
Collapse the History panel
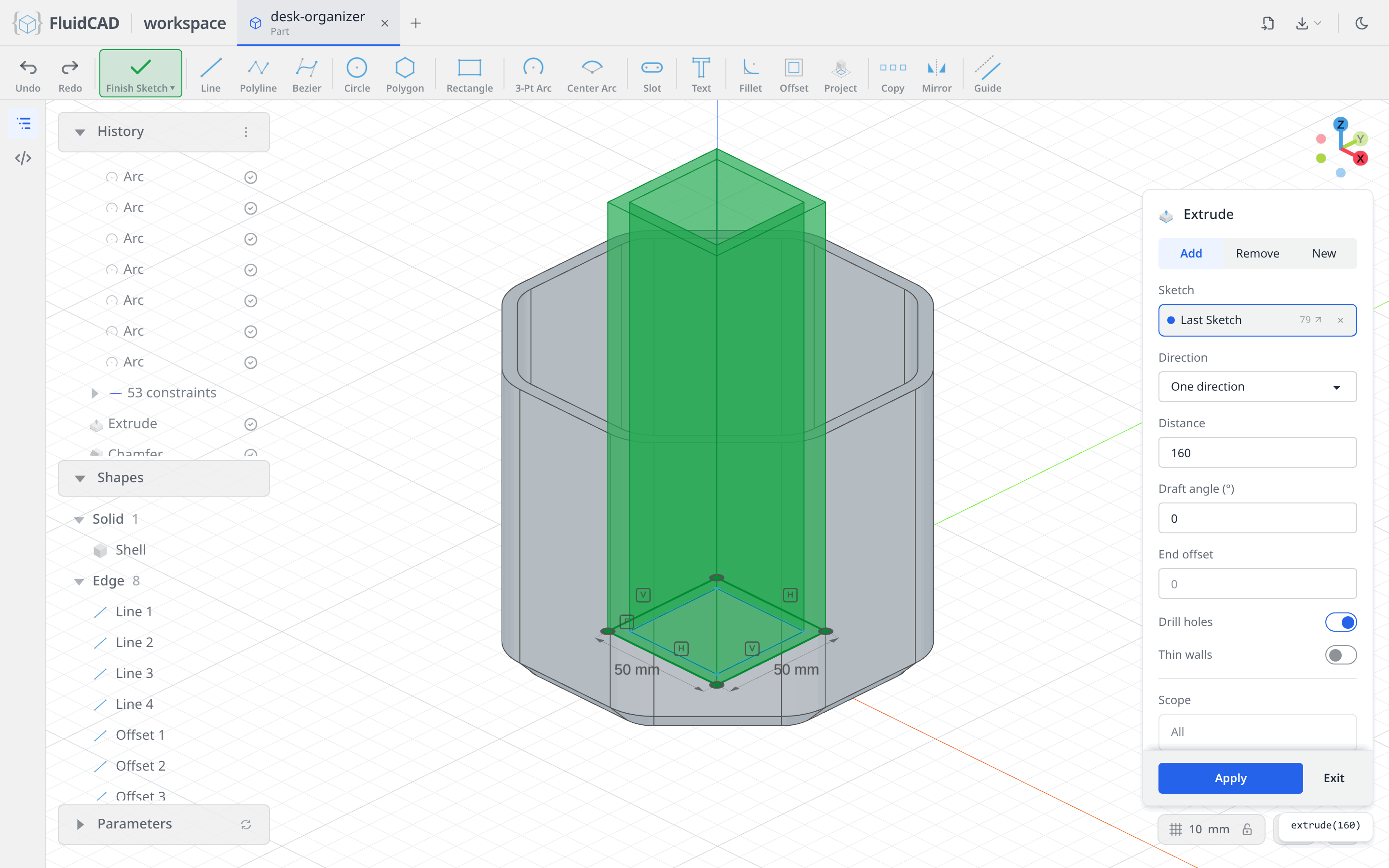[x=80, y=132]
